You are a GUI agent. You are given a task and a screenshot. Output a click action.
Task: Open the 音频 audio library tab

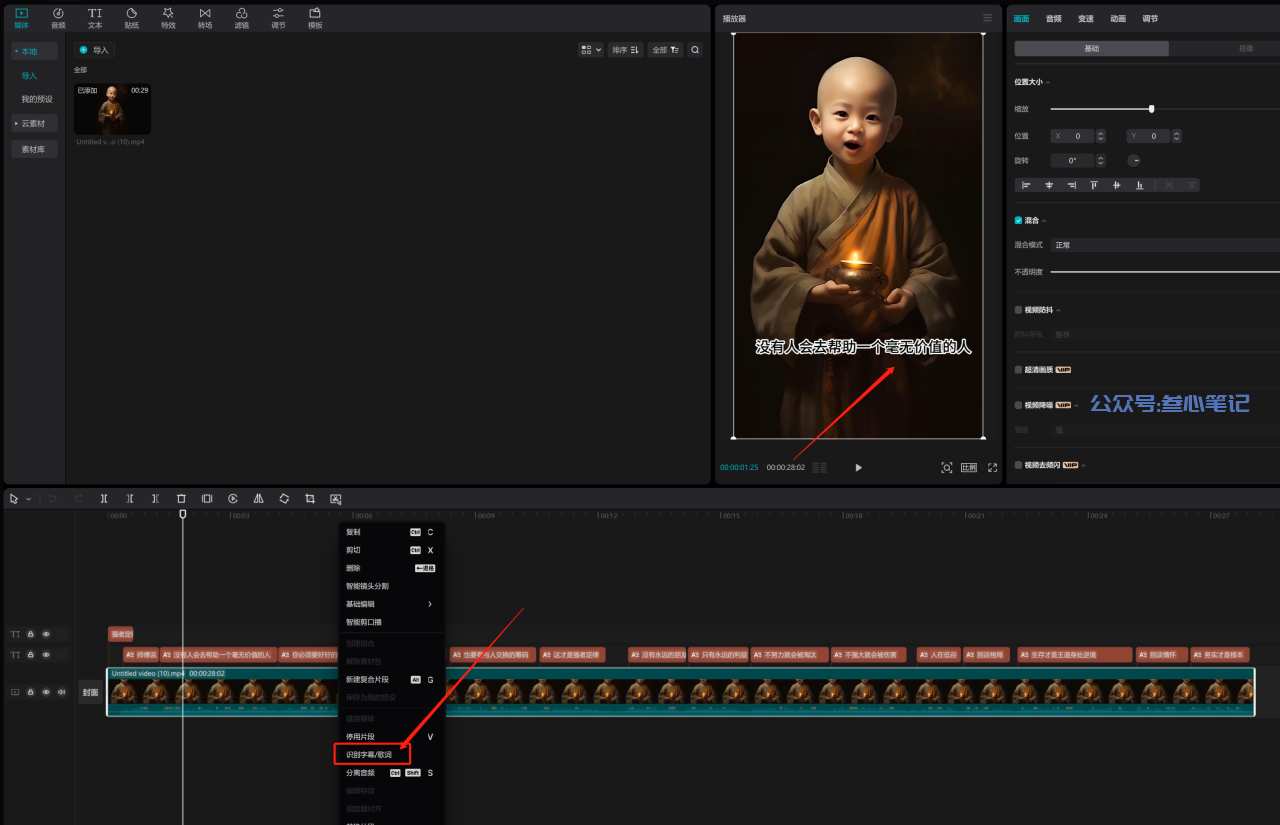(58, 17)
